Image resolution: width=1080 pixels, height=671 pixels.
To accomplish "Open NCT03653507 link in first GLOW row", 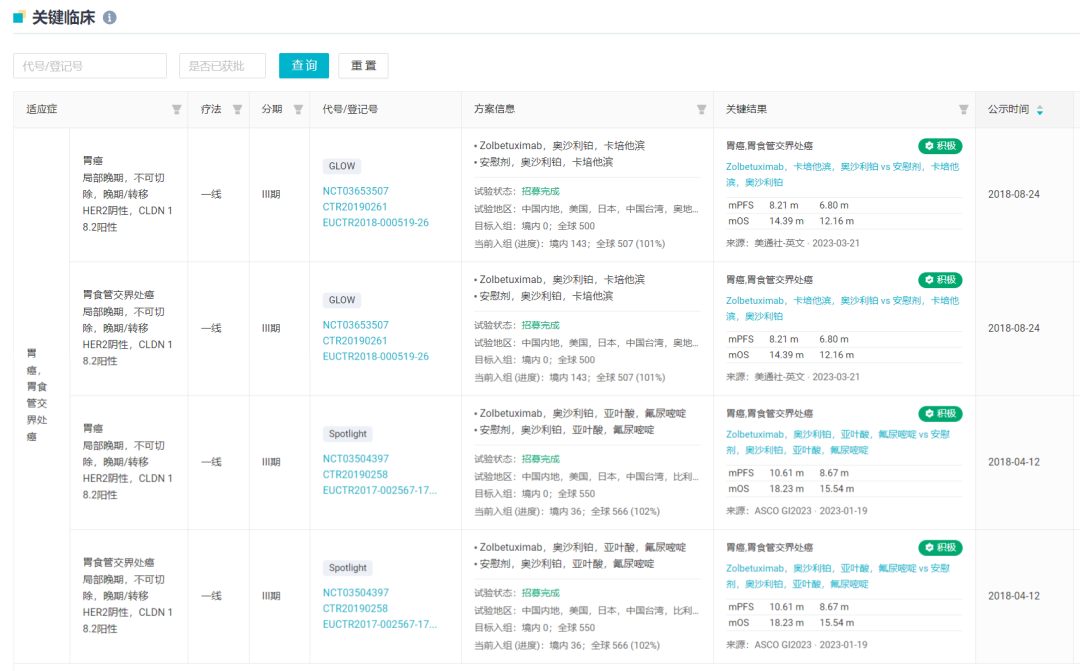I will 355,191.
